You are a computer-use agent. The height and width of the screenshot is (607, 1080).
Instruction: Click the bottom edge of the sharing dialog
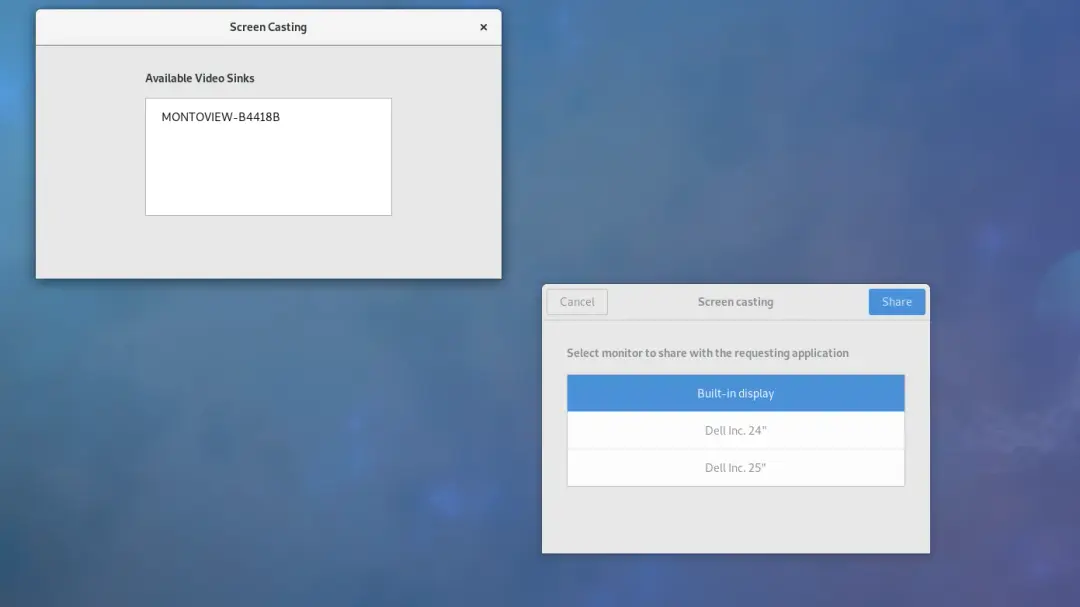(x=735, y=550)
